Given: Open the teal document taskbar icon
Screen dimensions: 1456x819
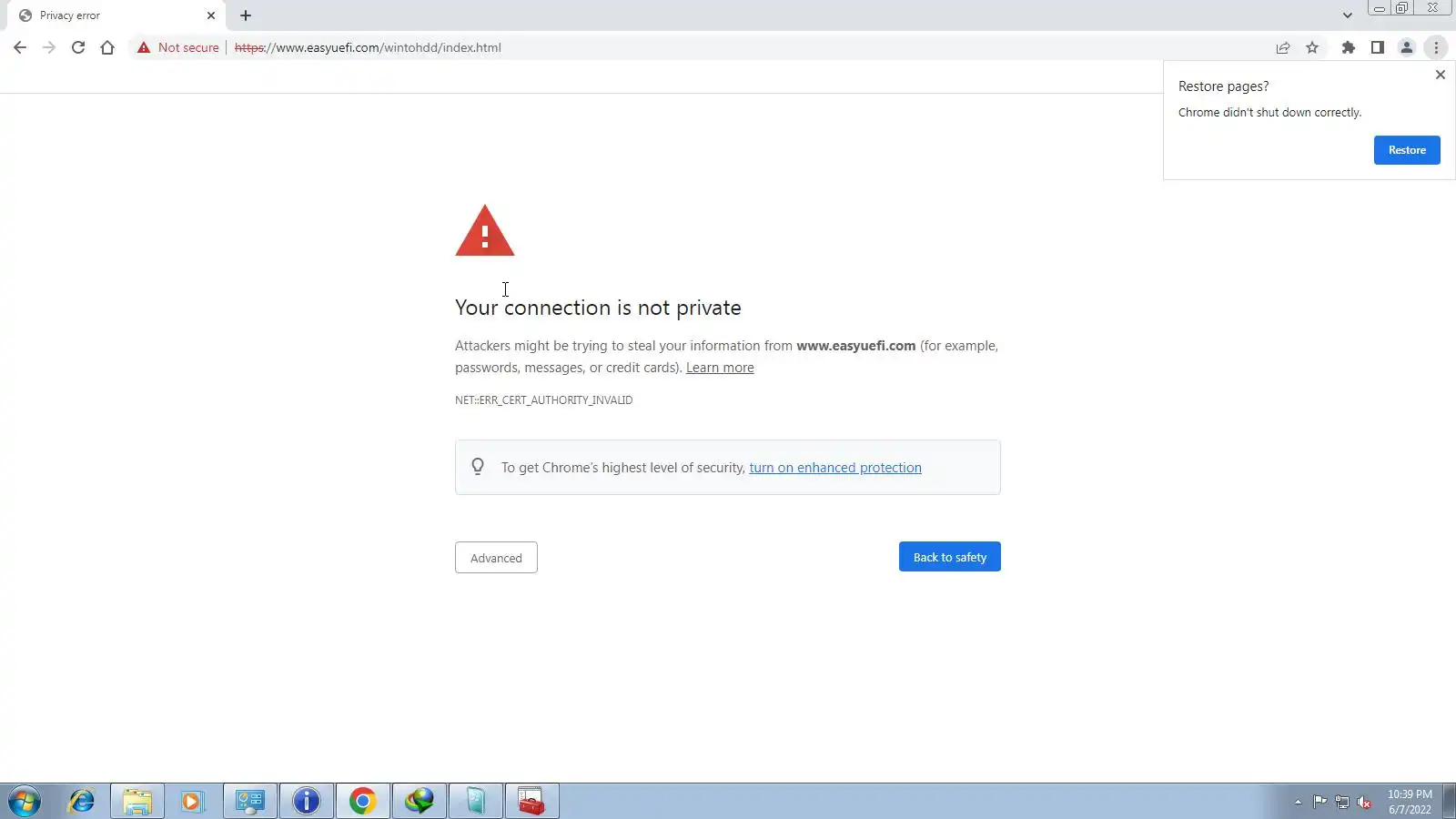Looking at the screenshot, I should tap(476, 802).
